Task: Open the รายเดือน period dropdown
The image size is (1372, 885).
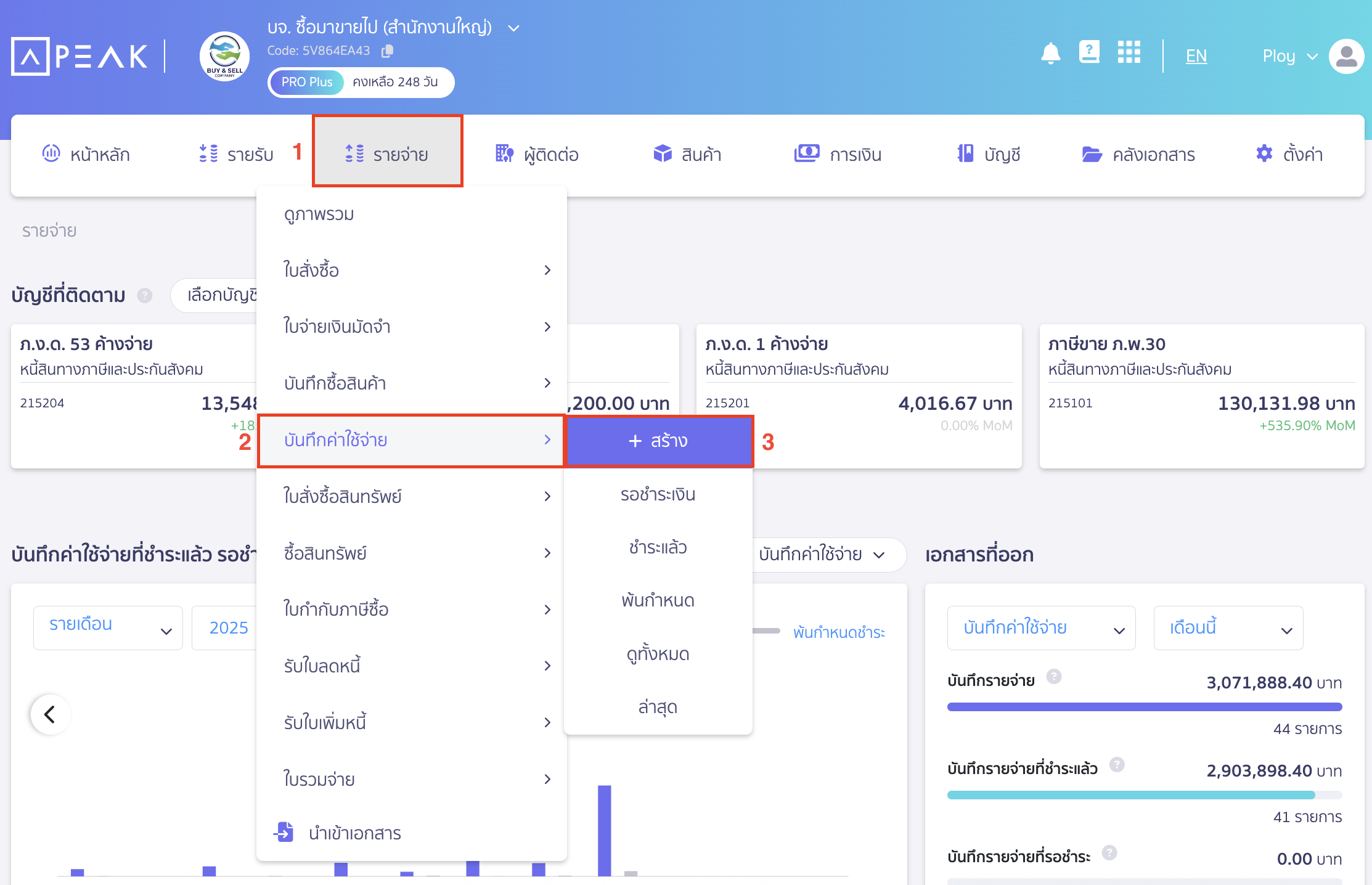Action: tap(108, 628)
